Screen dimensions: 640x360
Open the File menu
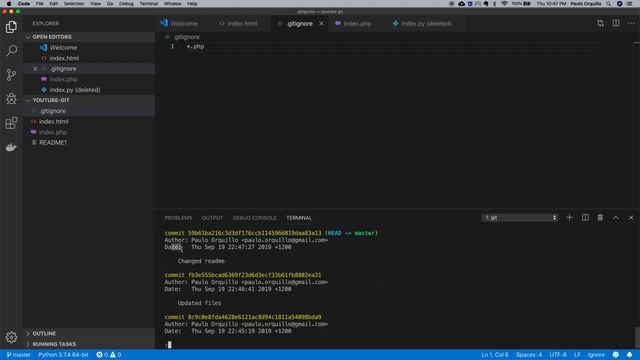tap(40, 4)
